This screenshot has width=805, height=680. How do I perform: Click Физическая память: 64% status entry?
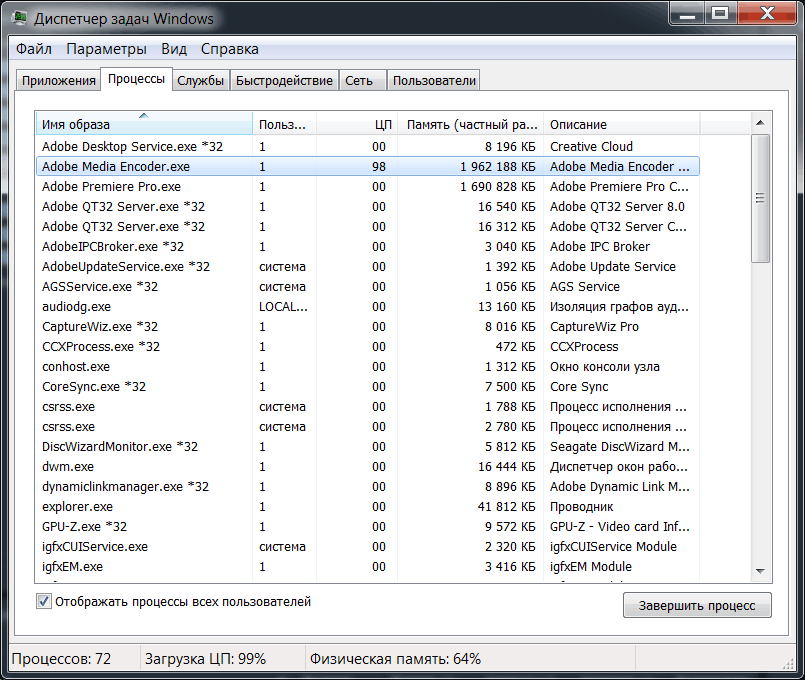395,658
